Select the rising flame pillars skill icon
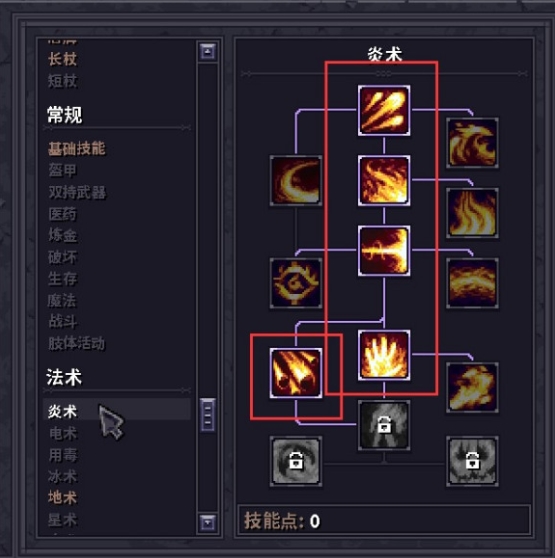Viewport: 555px width, 558px height. [x=472, y=213]
